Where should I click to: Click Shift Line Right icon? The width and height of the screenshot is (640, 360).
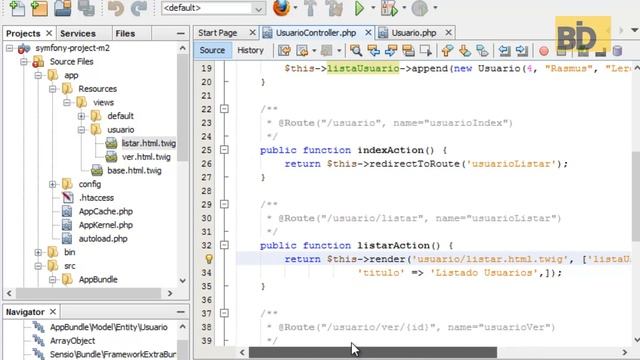coord(522,51)
